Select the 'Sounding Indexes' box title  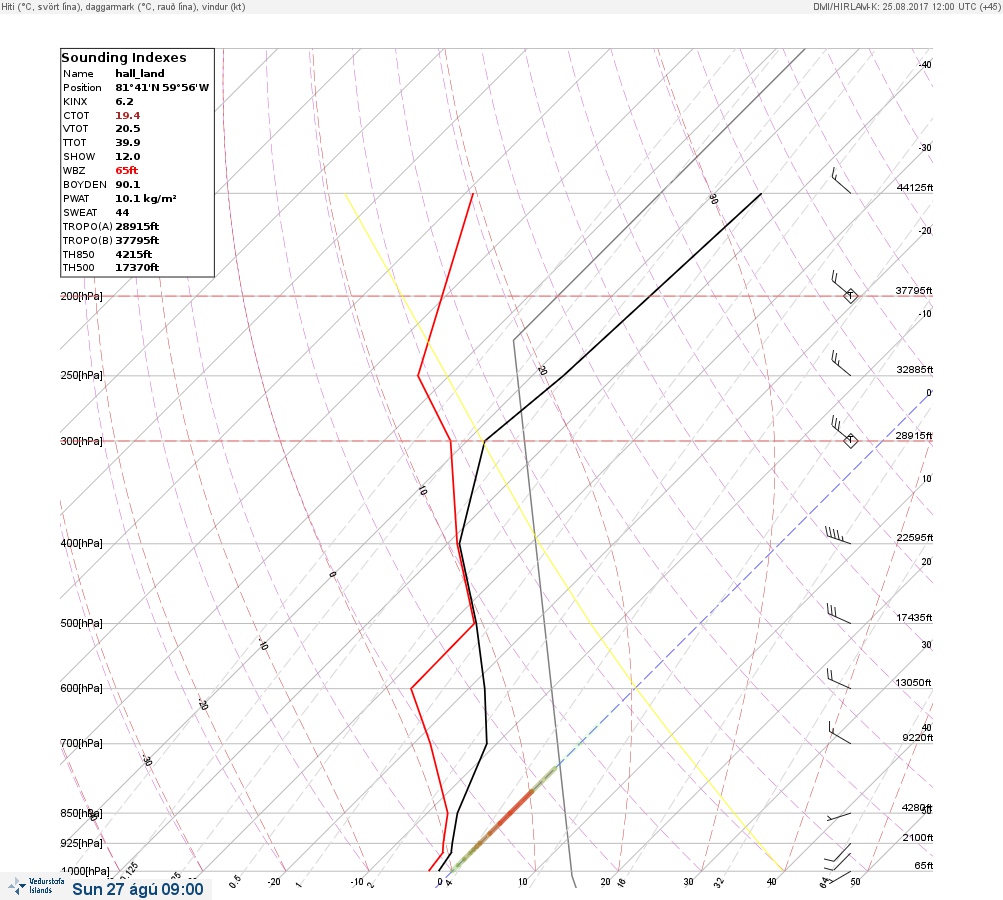tap(123, 58)
